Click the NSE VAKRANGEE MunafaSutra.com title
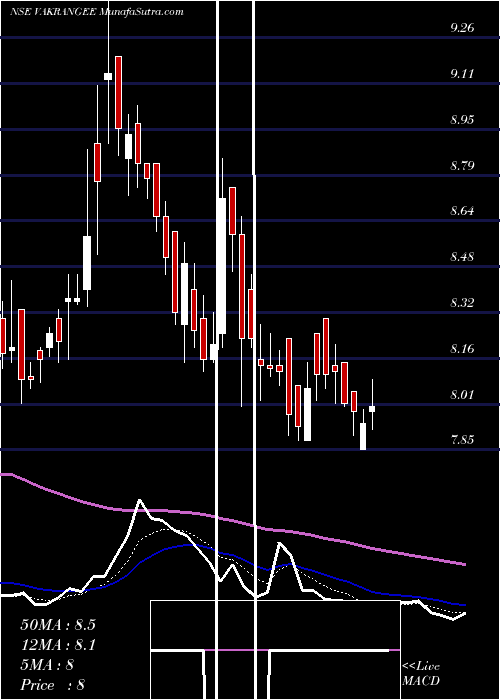The width and height of the screenshot is (500, 700). click(97, 12)
